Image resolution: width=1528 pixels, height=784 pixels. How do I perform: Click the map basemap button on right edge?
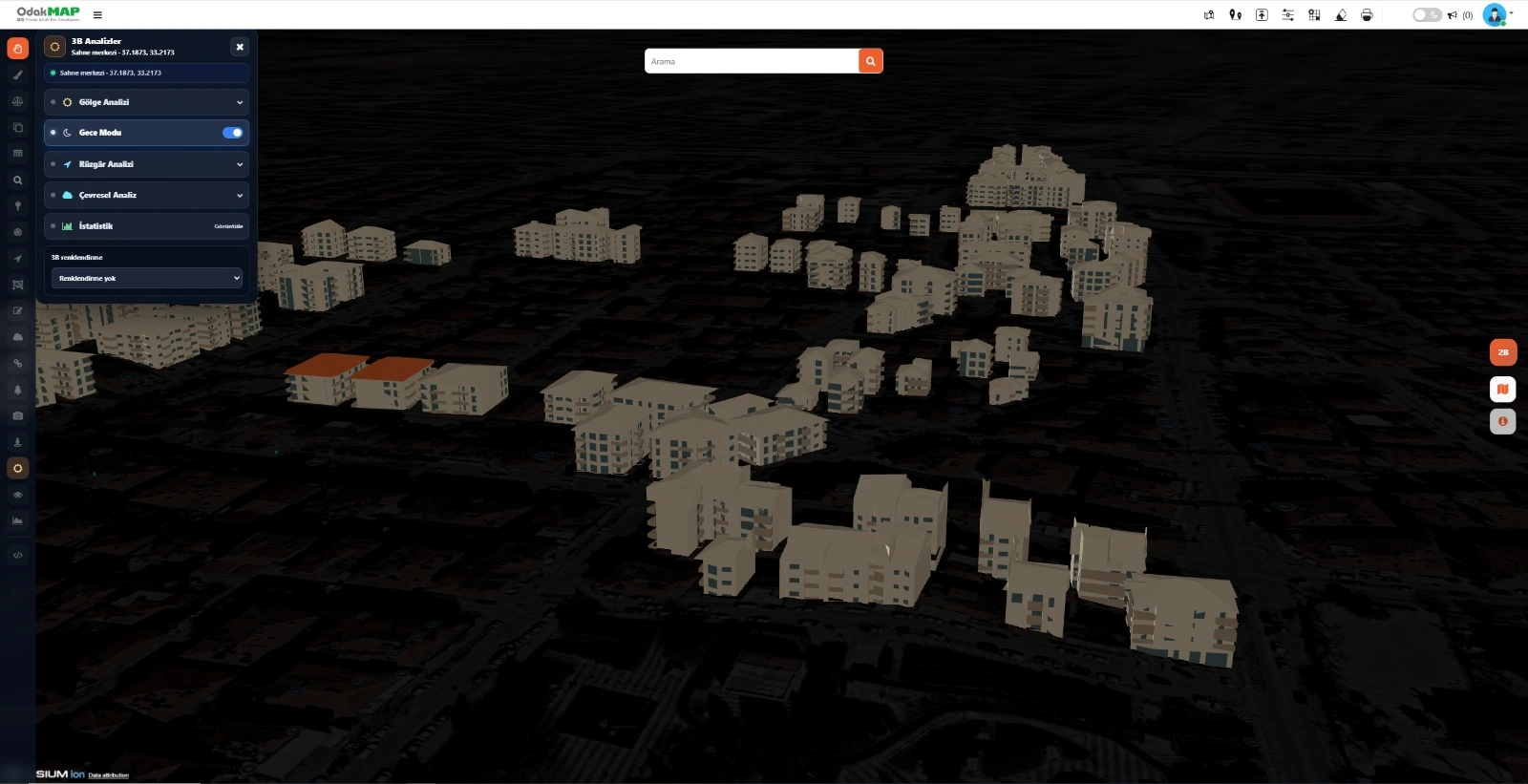pos(1503,390)
